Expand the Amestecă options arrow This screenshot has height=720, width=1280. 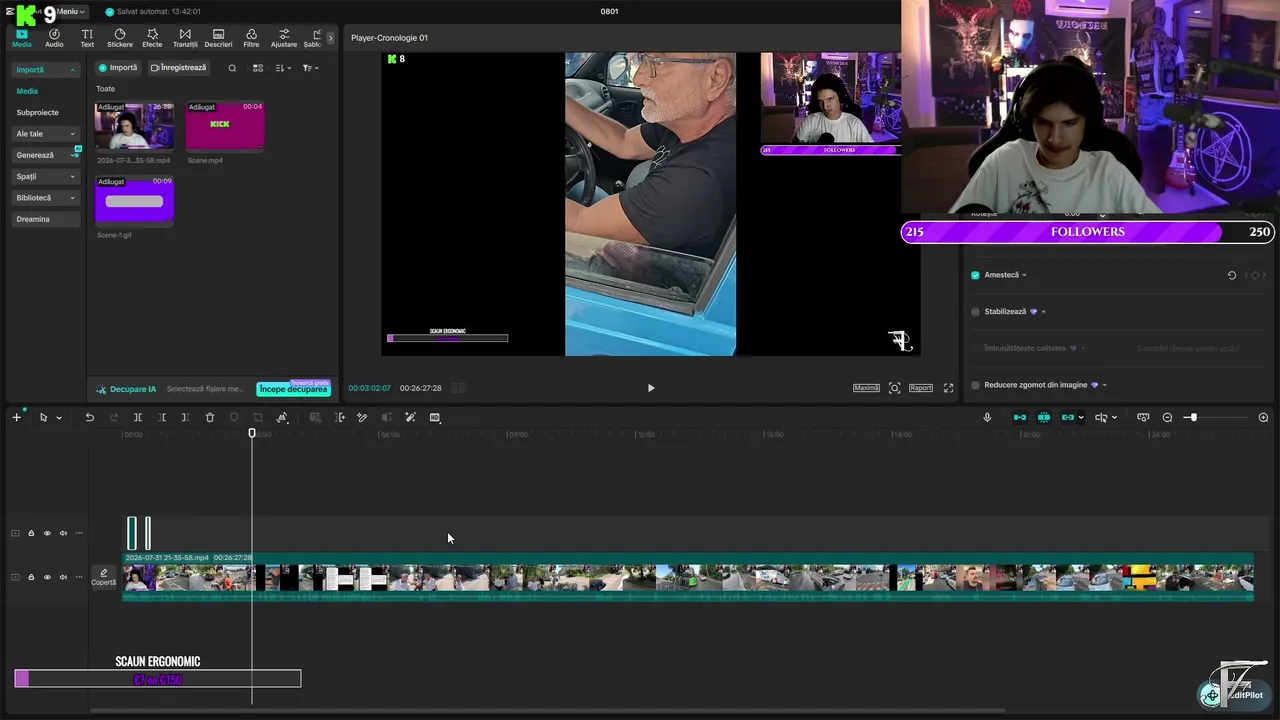[1024, 275]
